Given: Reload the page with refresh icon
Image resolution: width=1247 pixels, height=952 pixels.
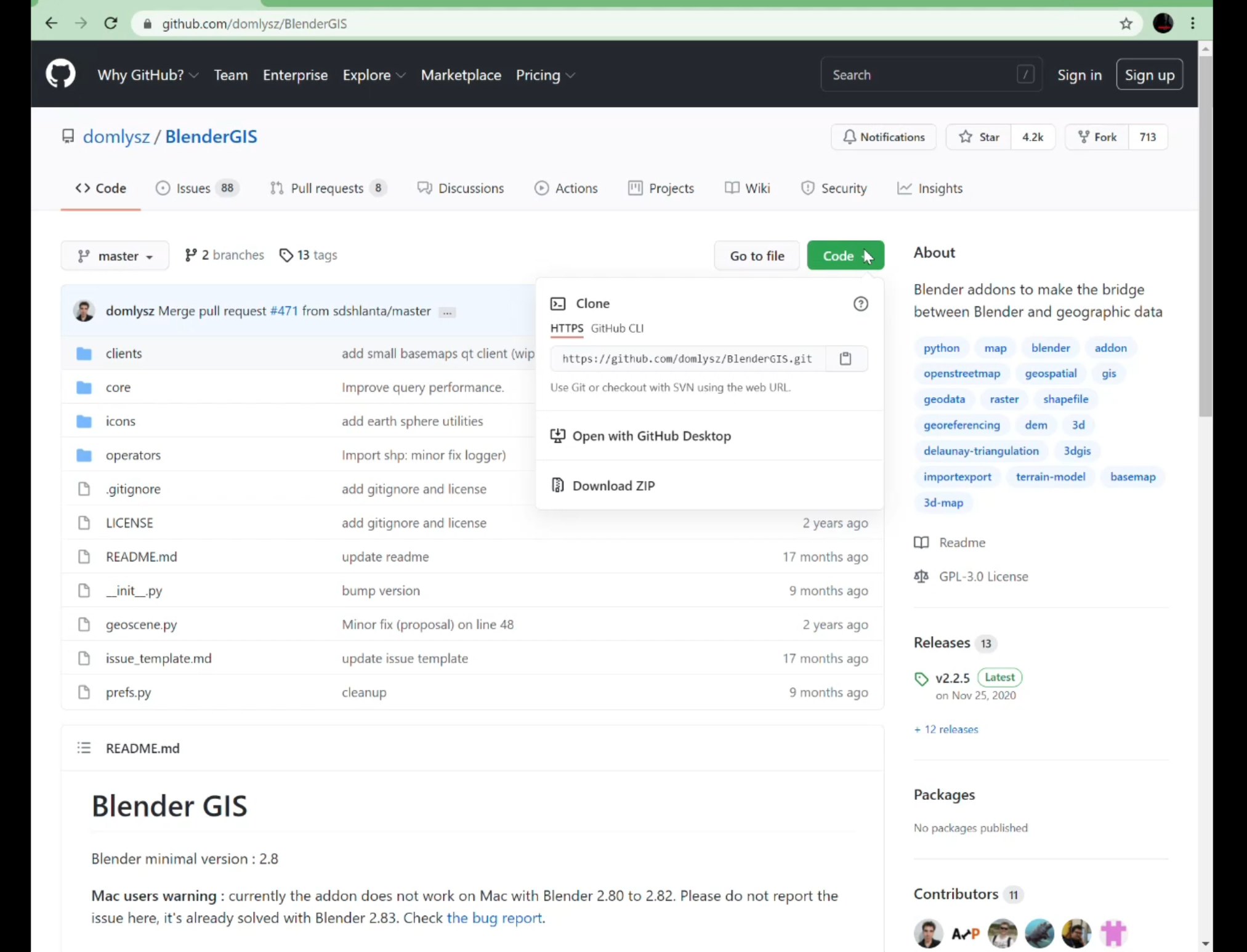Looking at the screenshot, I should 111,23.
